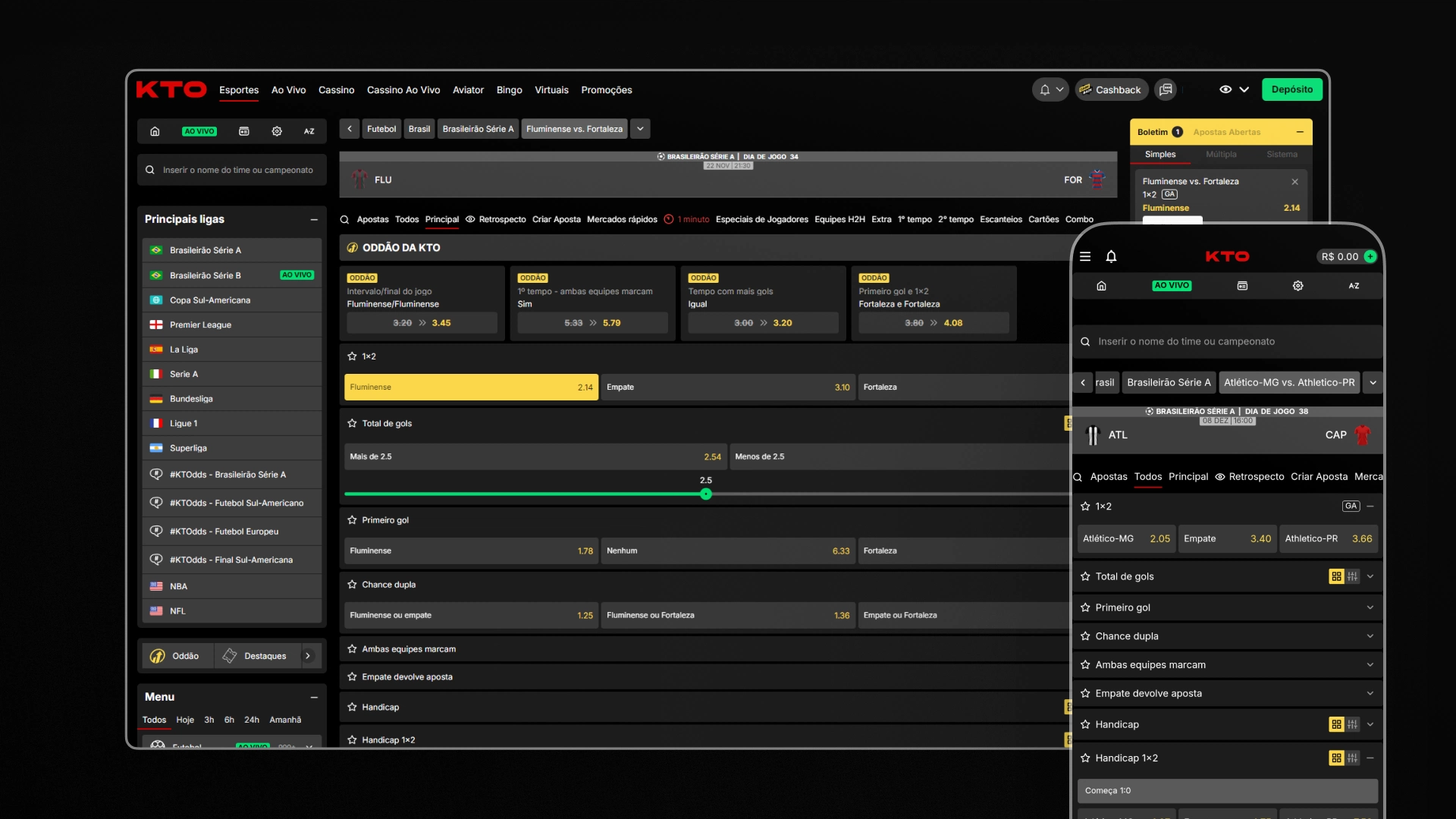This screenshot has width=1456, height=819.
Task: Click the KTO logo in desktop header
Action: point(171,89)
